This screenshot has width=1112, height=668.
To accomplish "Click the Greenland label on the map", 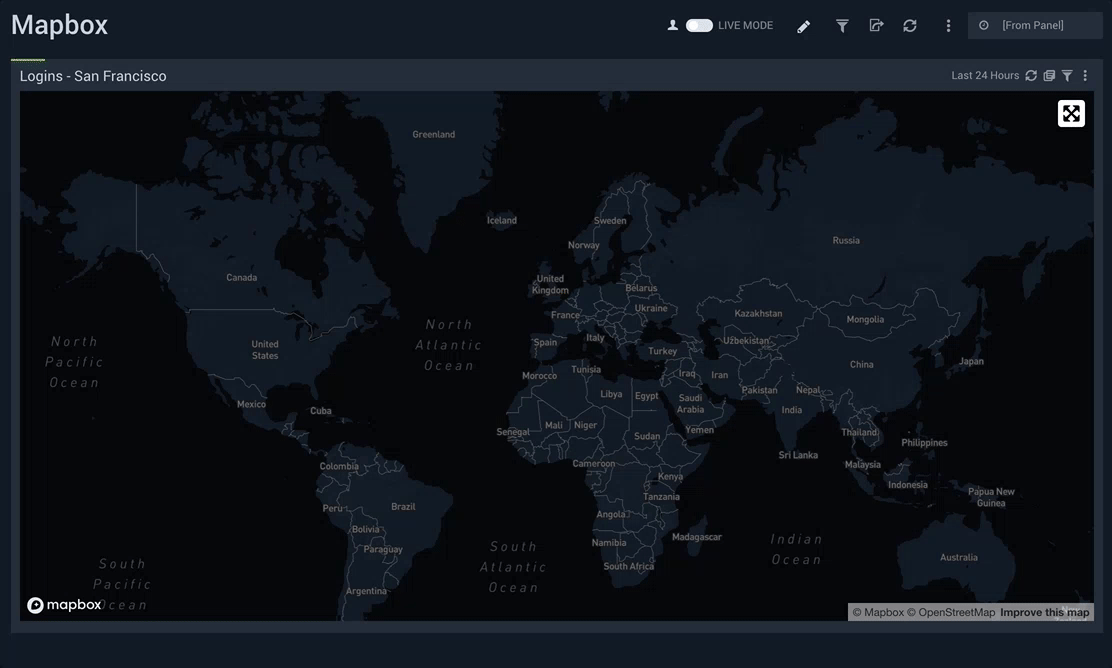I will 433,135.
